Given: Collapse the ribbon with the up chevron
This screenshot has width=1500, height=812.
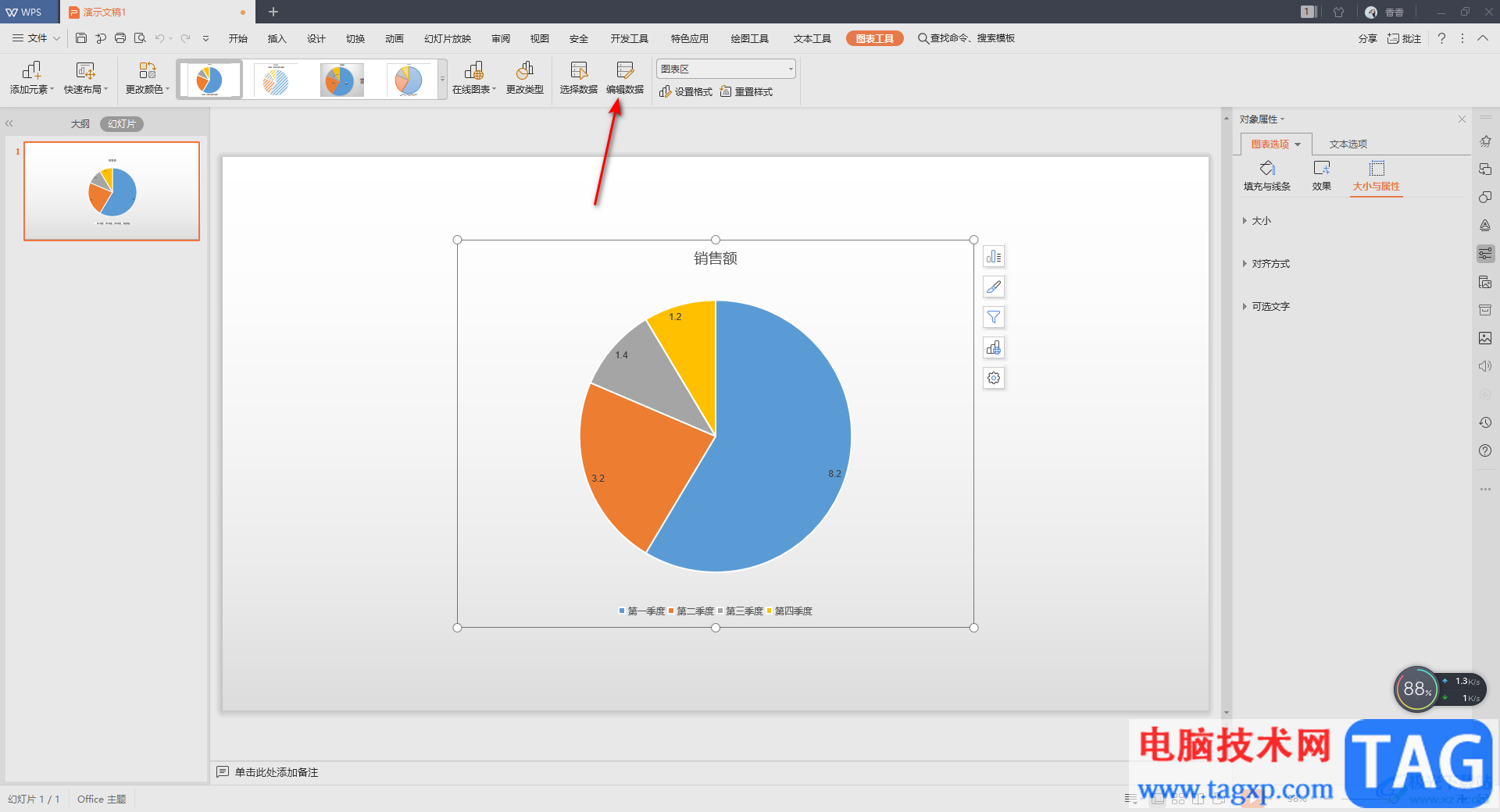Looking at the screenshot, I should [x=1482, y=38].
